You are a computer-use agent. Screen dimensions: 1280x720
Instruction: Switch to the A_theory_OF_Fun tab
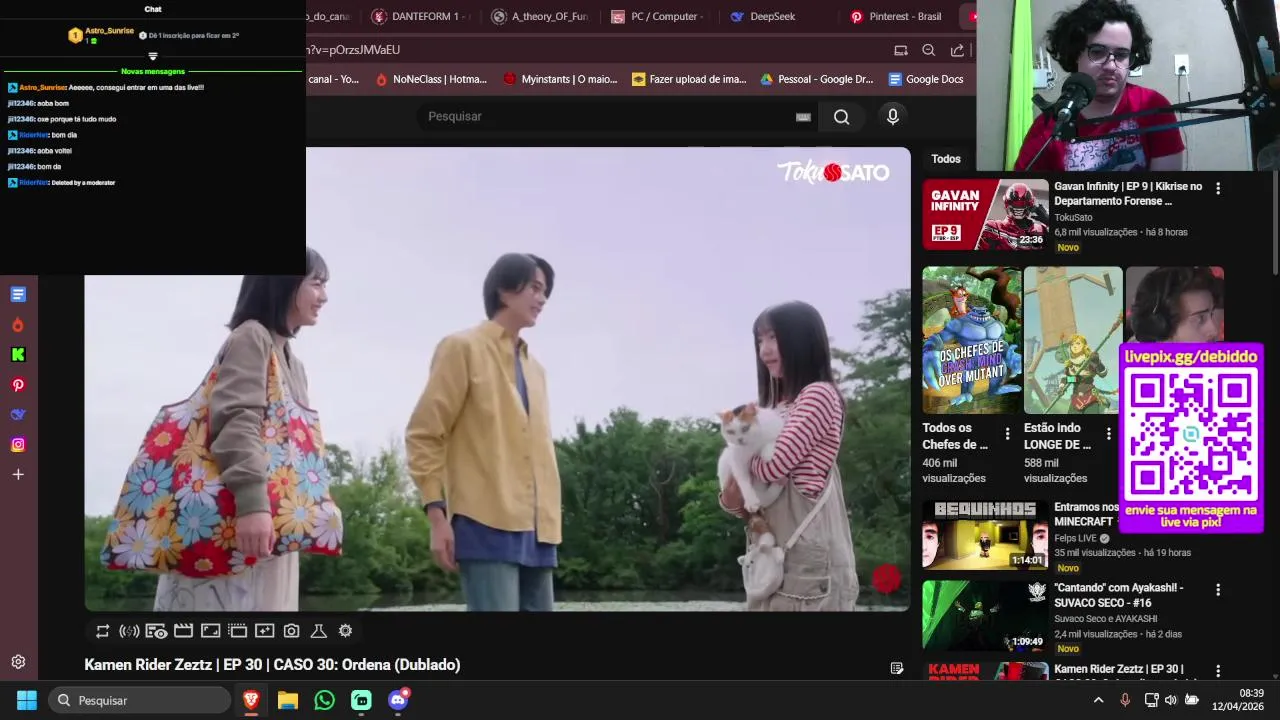point(543,17)
